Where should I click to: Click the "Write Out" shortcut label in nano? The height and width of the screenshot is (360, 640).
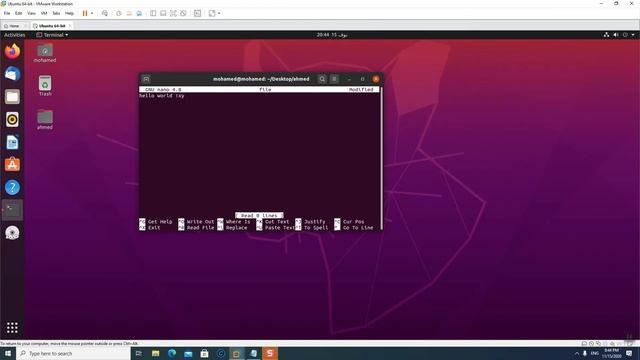(200, 222)
